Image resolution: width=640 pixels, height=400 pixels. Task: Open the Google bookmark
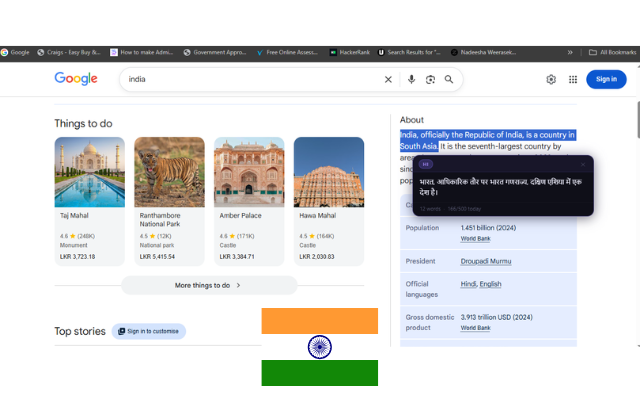[15, 52]
